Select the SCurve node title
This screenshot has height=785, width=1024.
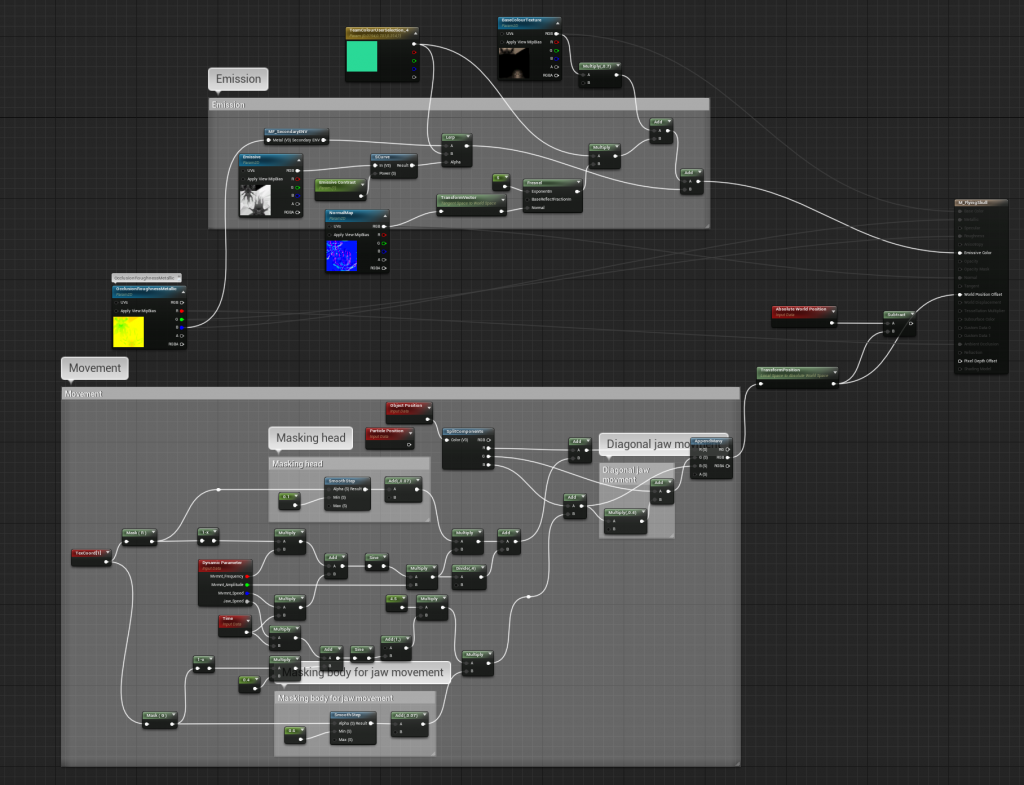point(382,157)
